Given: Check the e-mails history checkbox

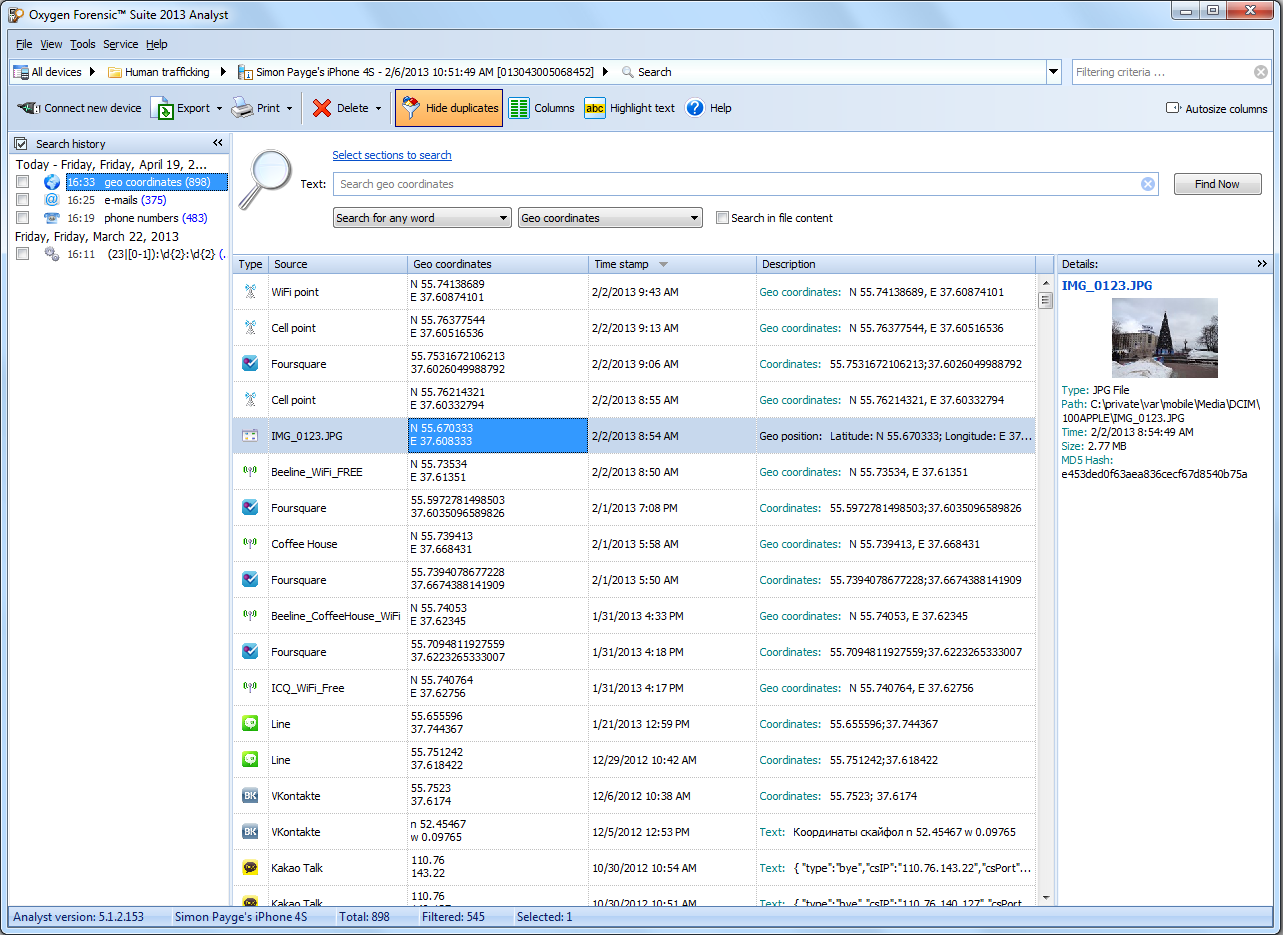Looking at the screenshot, I should point(22,200).
